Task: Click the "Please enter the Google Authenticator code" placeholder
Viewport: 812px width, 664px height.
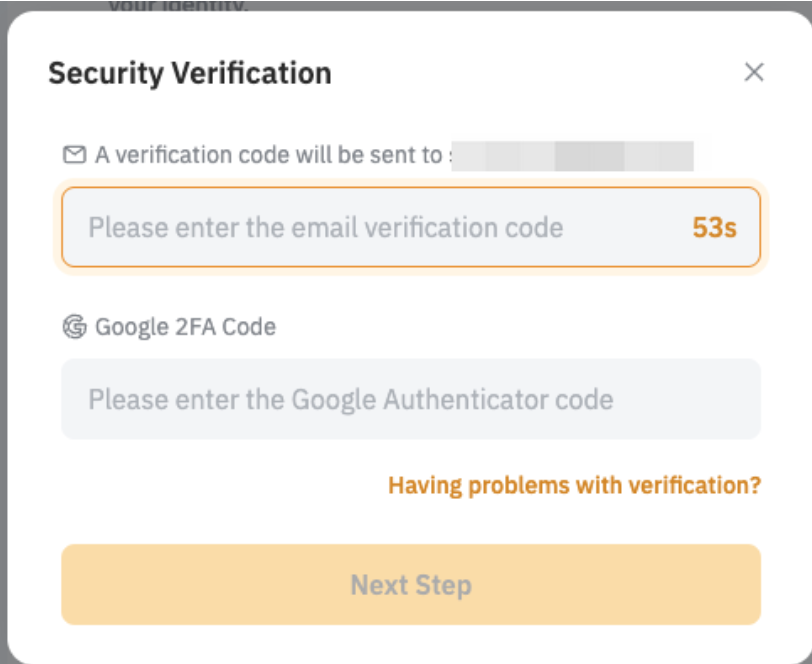Action: 350,400
